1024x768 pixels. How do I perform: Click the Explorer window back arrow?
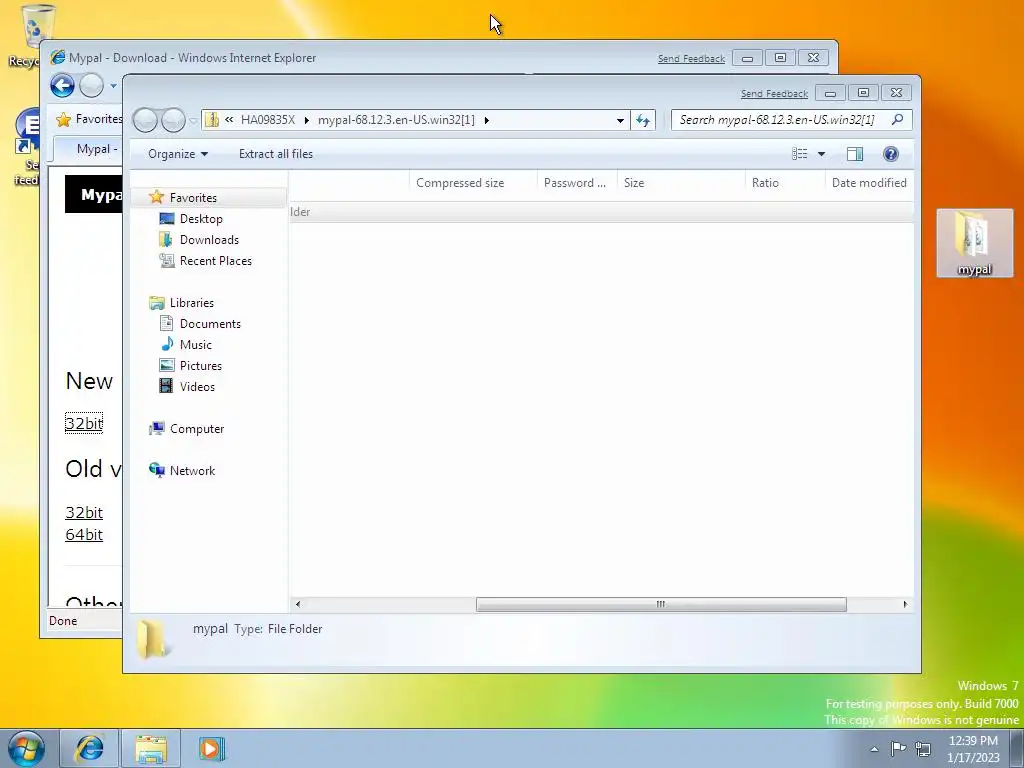coord(145,120)
